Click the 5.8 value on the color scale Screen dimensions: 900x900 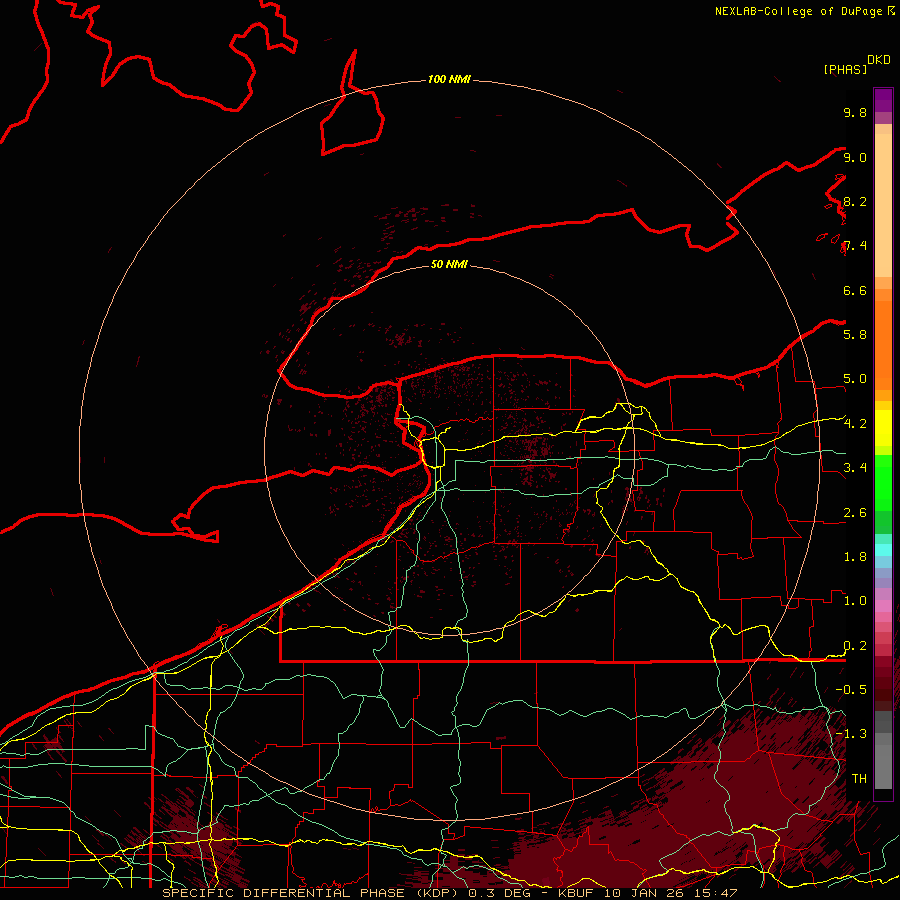855,334
